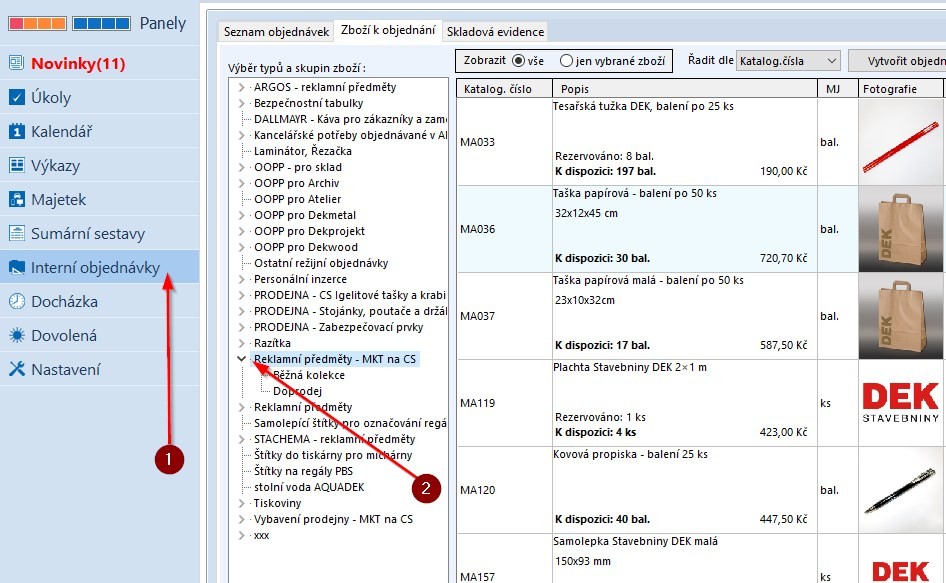
Task: Click the Dovolená sun icon
Action: (16, 335)
